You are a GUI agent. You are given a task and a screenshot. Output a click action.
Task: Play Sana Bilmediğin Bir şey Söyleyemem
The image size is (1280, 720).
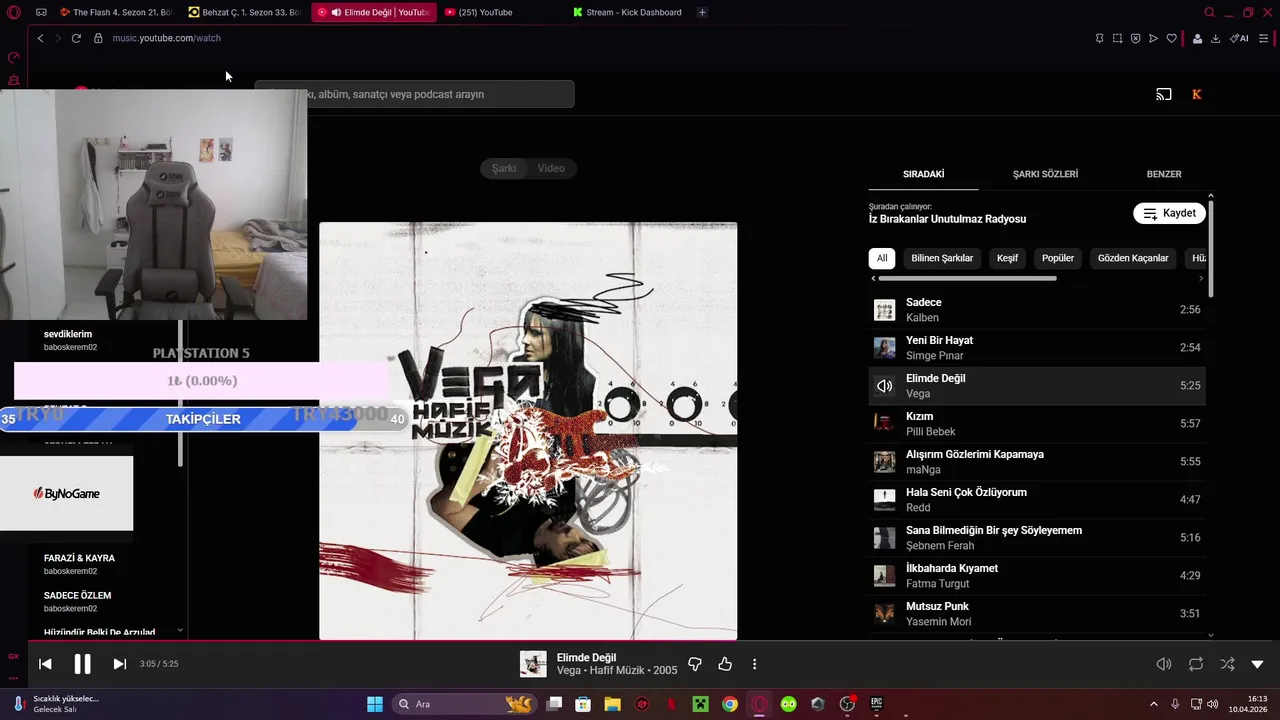tap(1037, 538)
